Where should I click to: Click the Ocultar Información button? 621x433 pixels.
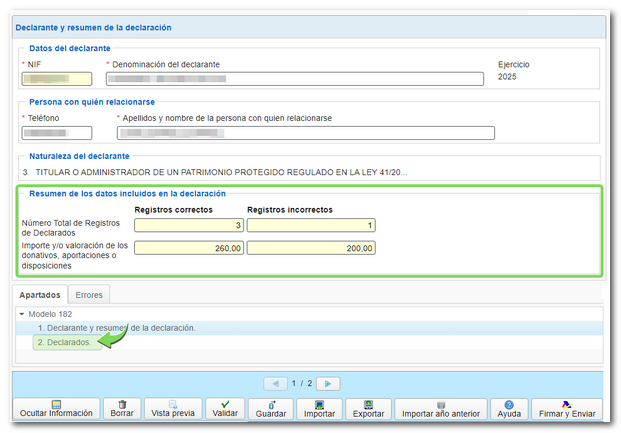[56, 408]
